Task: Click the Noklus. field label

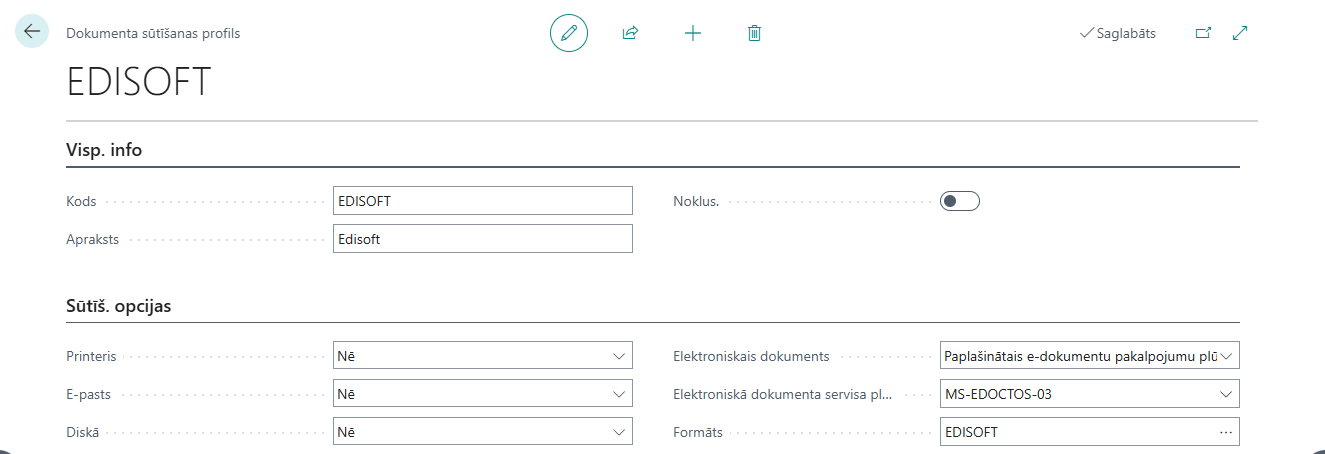Action: [696, 201]
